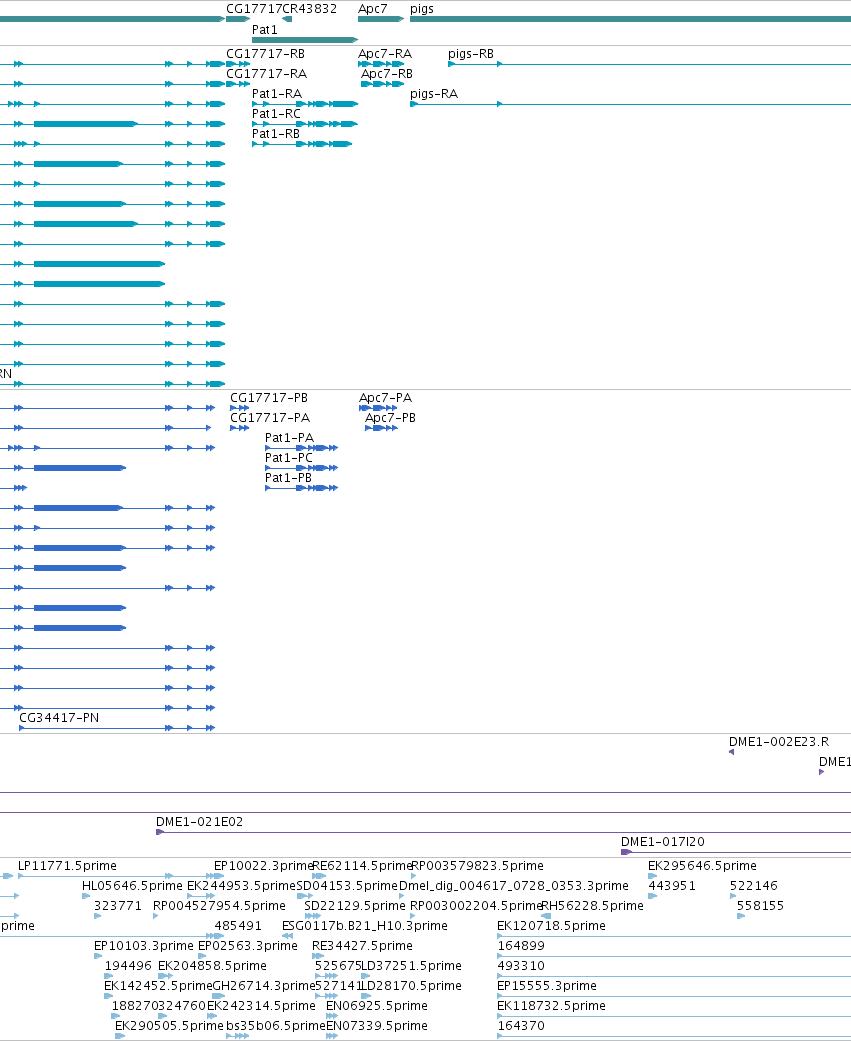Click EST label HL05646.5prime
This screenshot has width=851, height=1041.
coord(132,886)
